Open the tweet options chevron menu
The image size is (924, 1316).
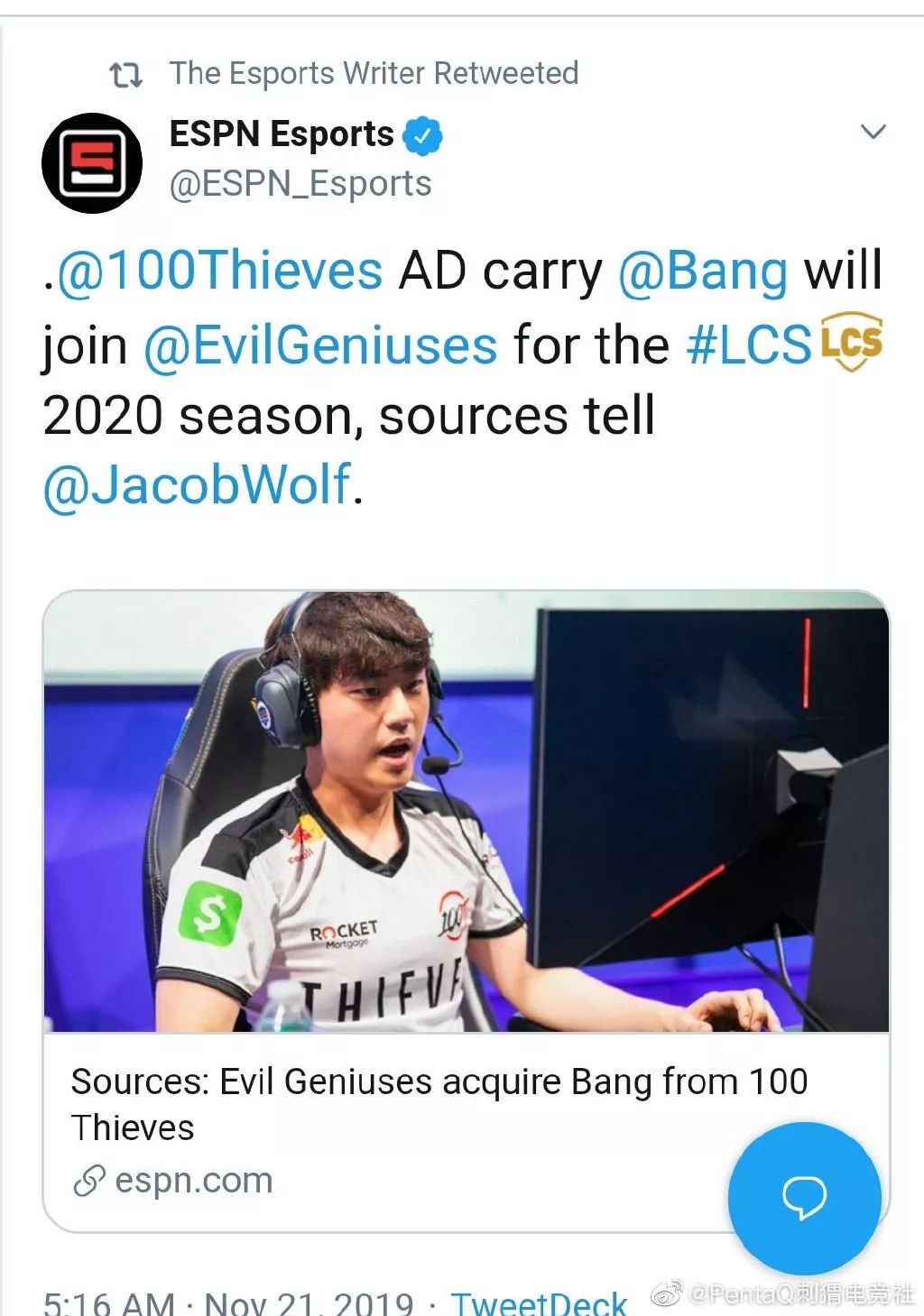point(873,132)
